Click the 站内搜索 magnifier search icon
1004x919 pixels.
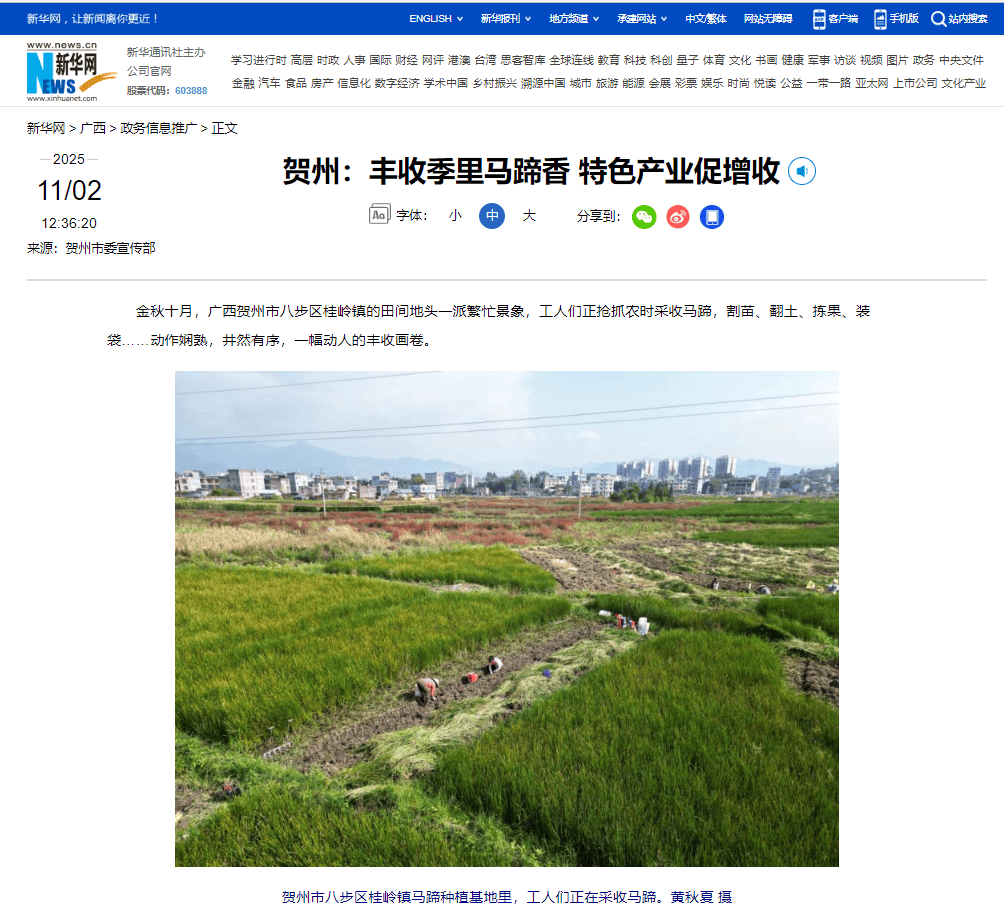click(938, 18)
